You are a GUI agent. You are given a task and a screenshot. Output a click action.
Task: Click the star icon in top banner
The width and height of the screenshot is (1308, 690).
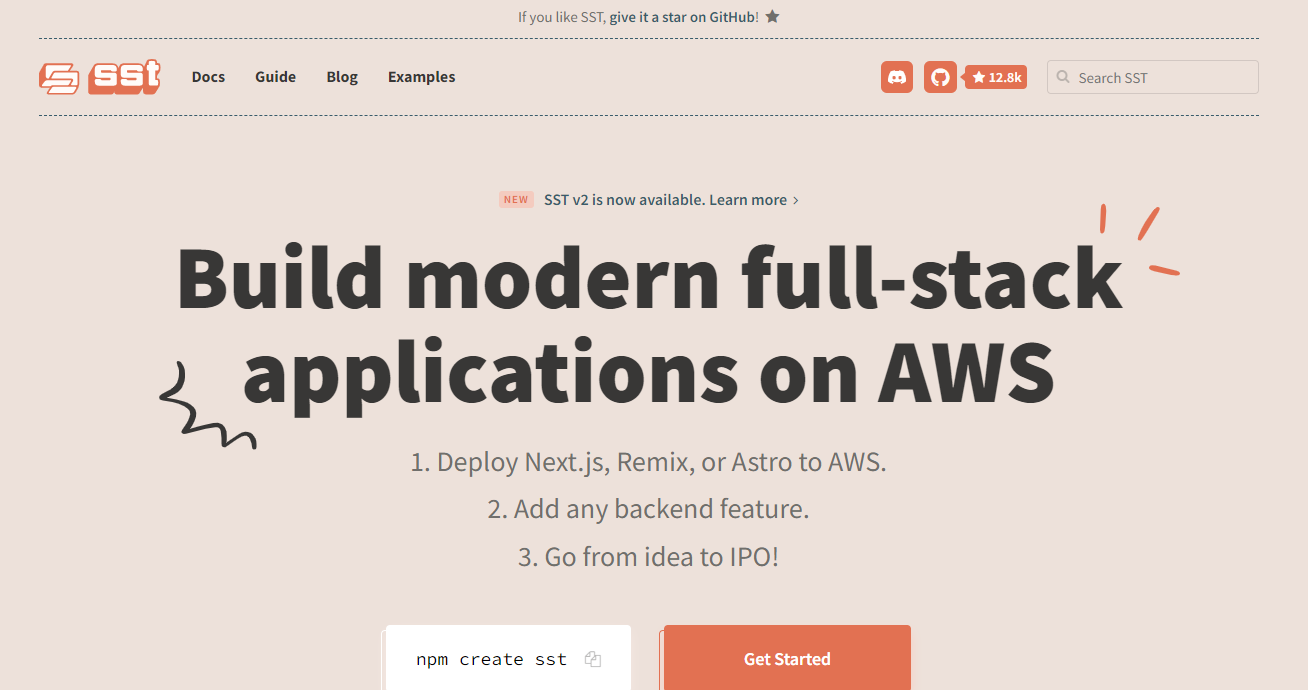click(x=772, y=17)
